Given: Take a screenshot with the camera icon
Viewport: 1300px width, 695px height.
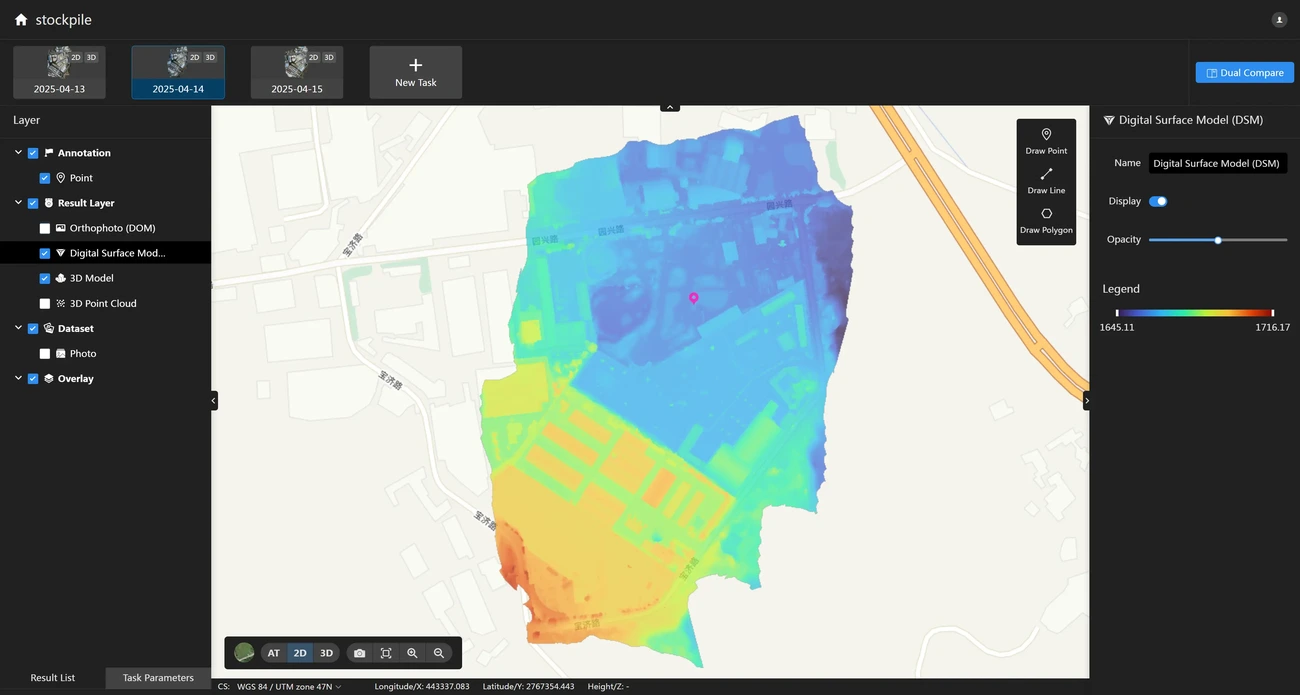Looking at the screenshot, I should (x=359, y=653).
